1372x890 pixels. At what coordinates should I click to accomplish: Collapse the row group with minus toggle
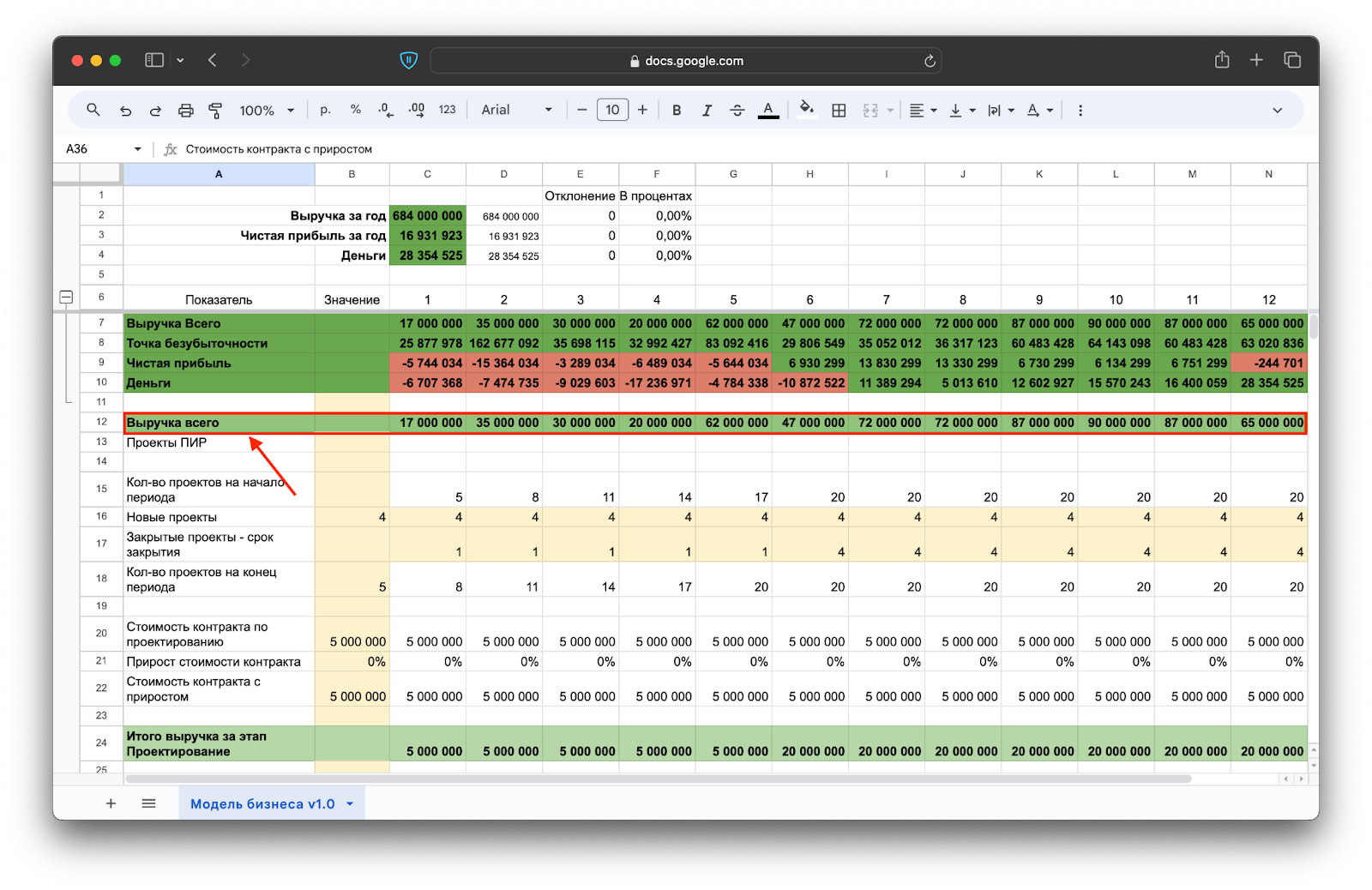click(x=66, y=298)
